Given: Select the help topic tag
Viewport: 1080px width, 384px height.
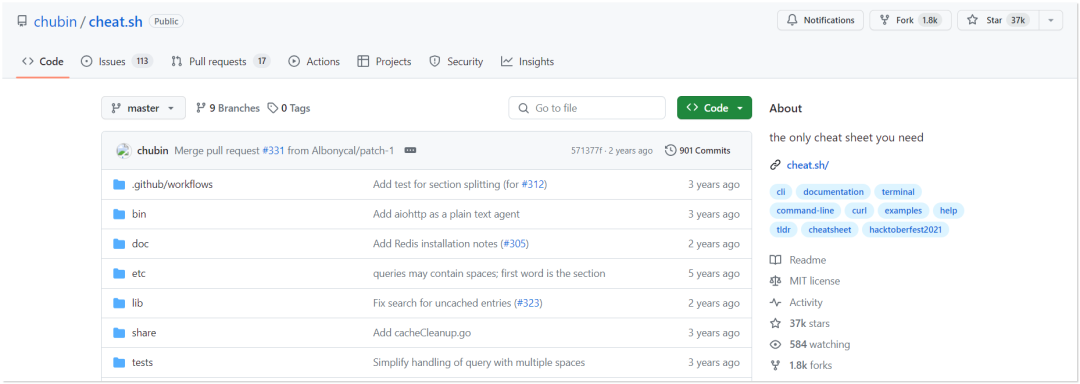Looking at the screenshot, I should pyautogui.click(x=948, y=211).
